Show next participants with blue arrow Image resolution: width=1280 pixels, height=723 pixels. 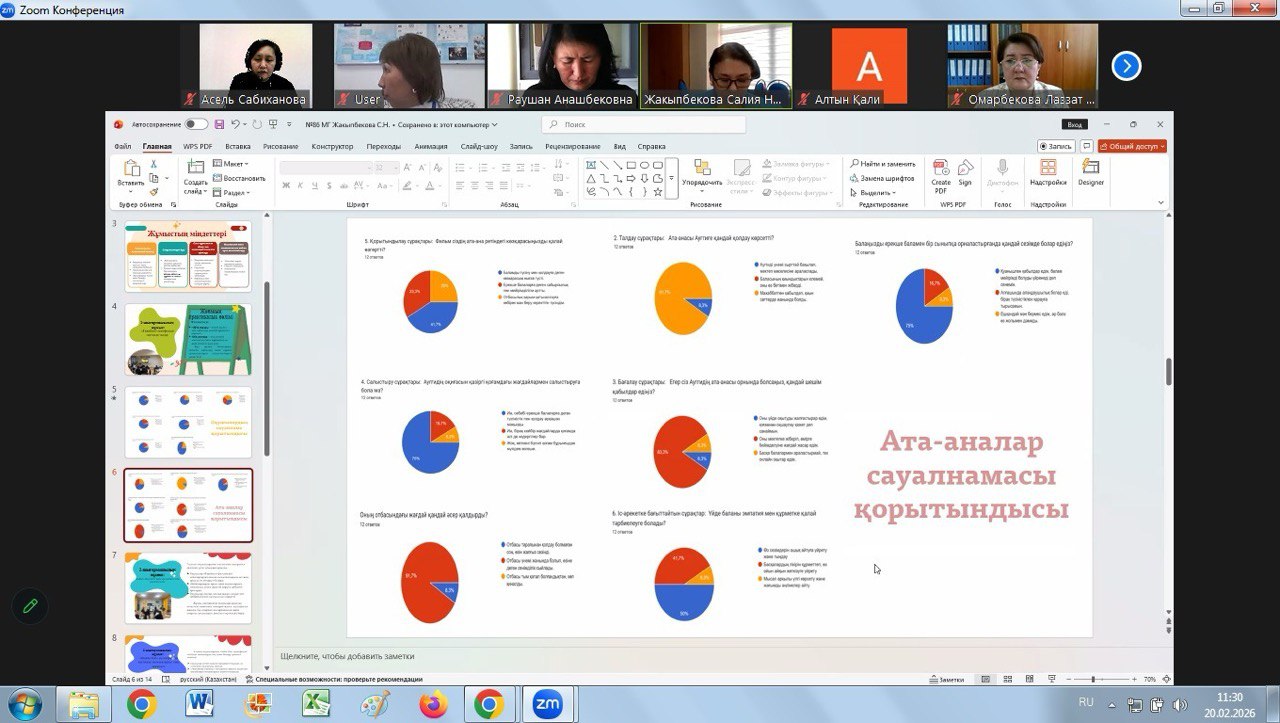[x=1126, y=66]
